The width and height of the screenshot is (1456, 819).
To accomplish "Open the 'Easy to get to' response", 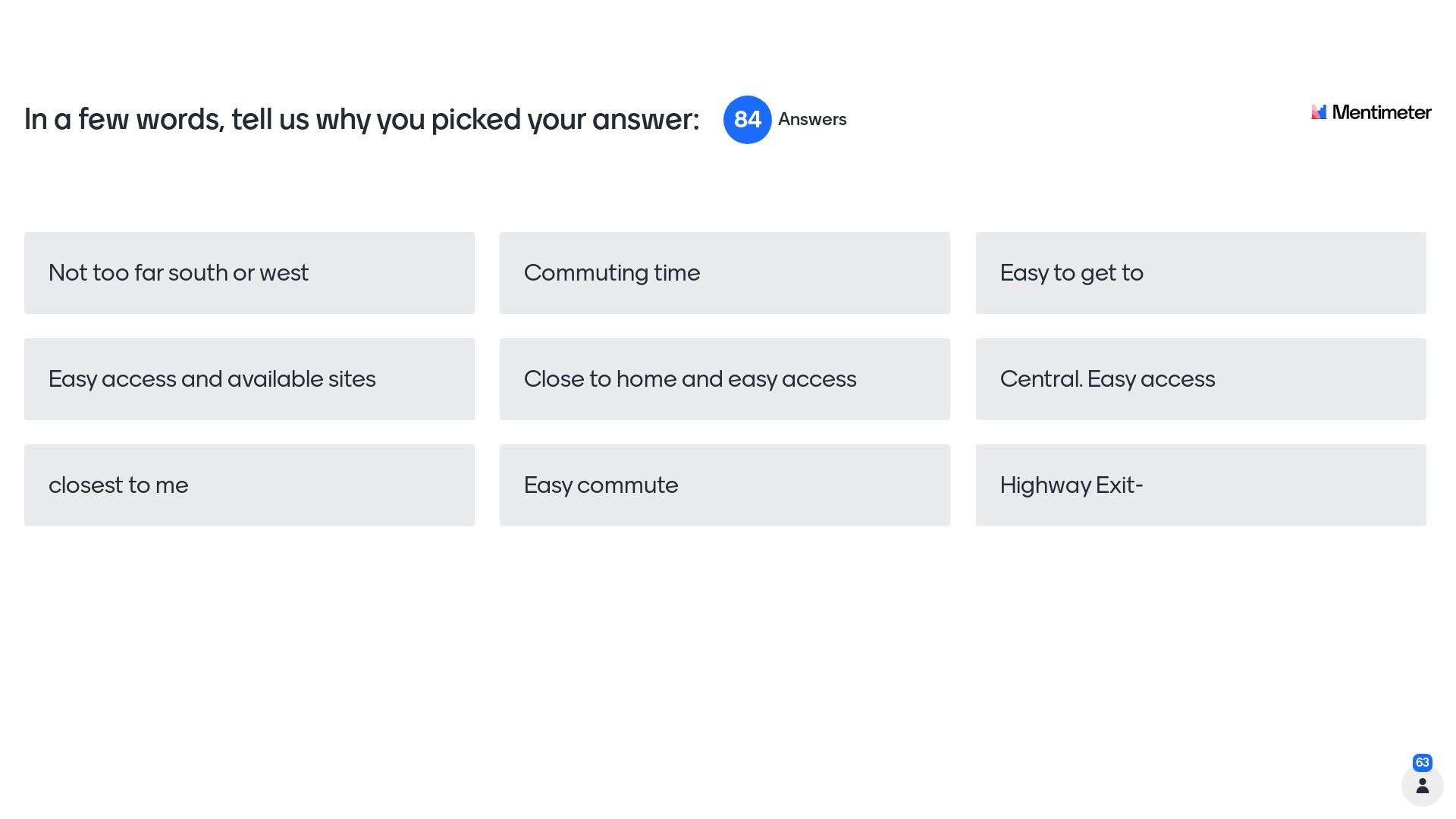I will click(1200, 273).
